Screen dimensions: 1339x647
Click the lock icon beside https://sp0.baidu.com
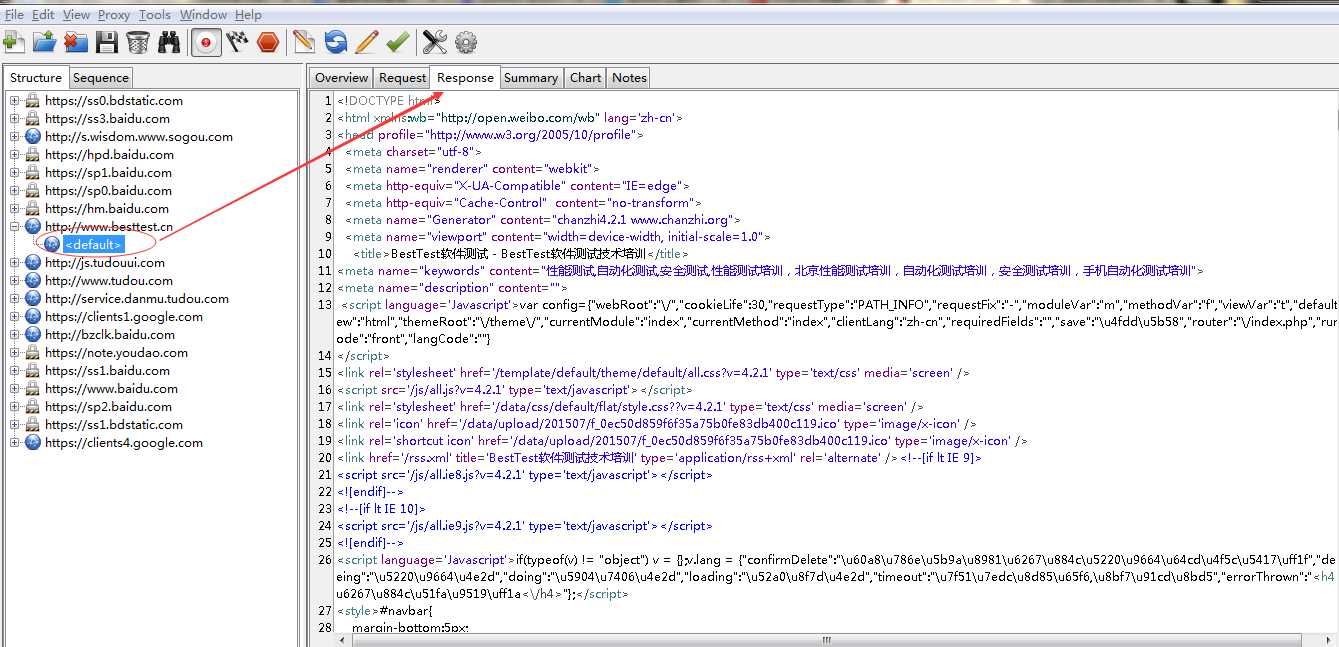[x=32, y=191]
